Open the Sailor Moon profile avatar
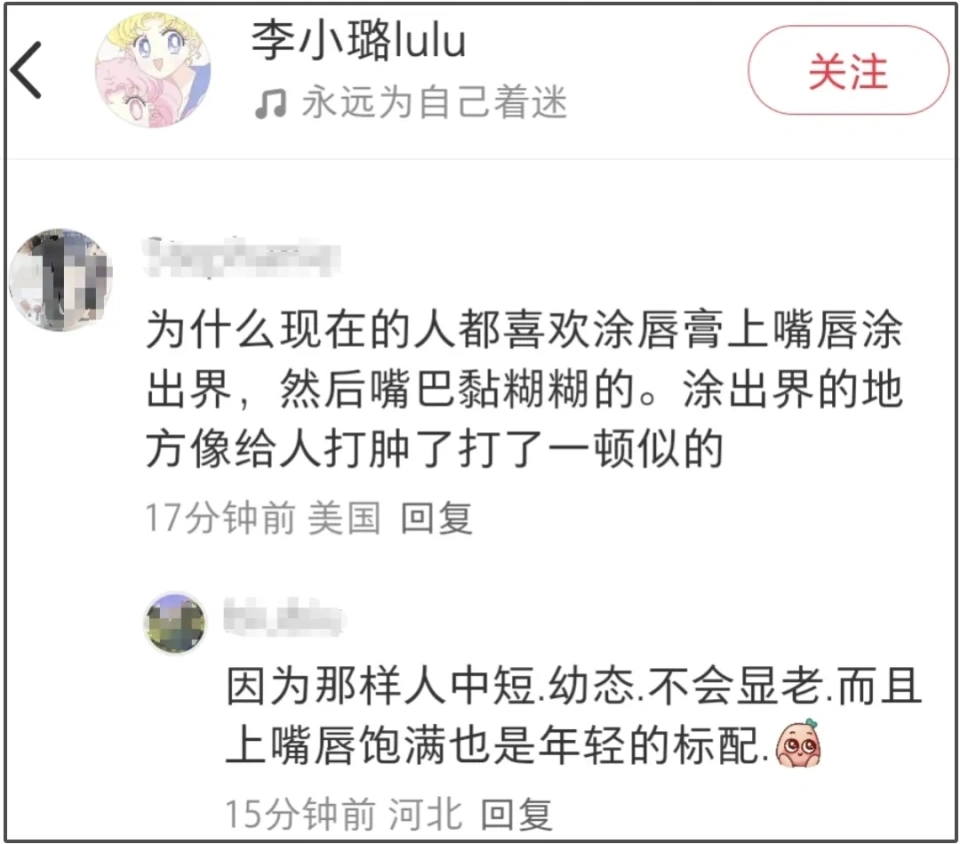The width and height of the screenshot is (960, 844). 152,69
